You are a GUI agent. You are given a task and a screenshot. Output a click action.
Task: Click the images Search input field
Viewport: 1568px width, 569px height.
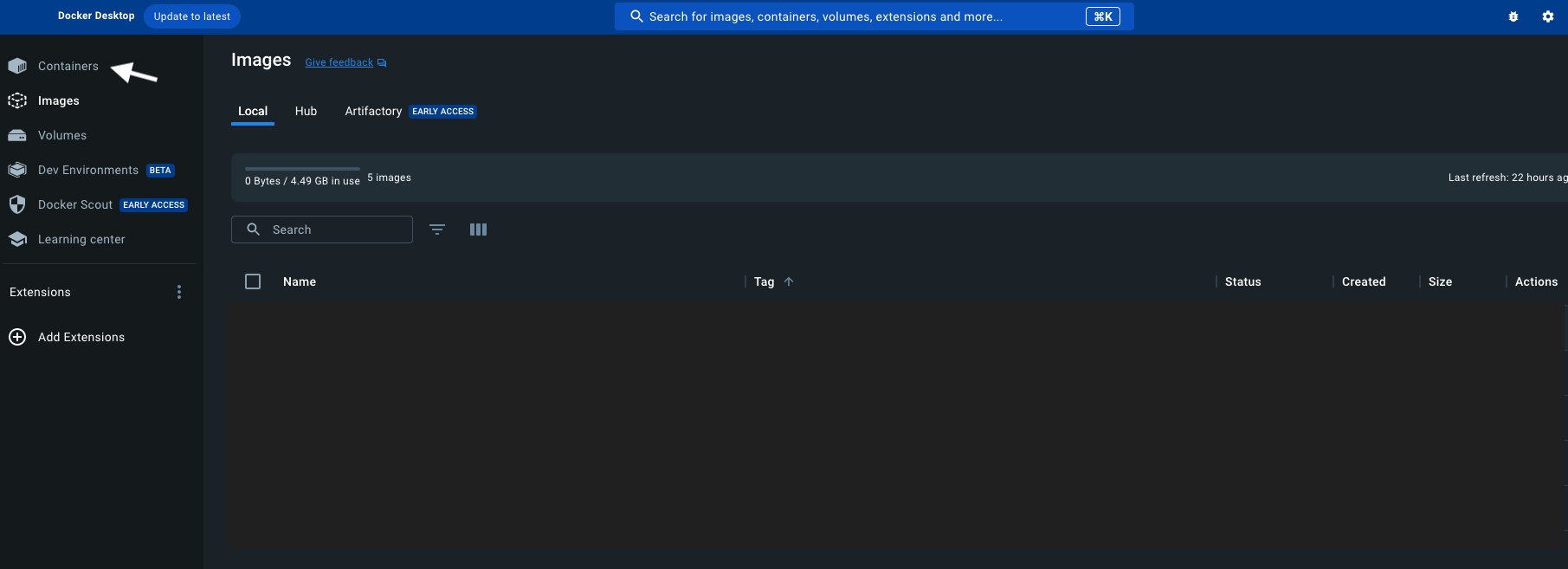click(x=322, y=230)
